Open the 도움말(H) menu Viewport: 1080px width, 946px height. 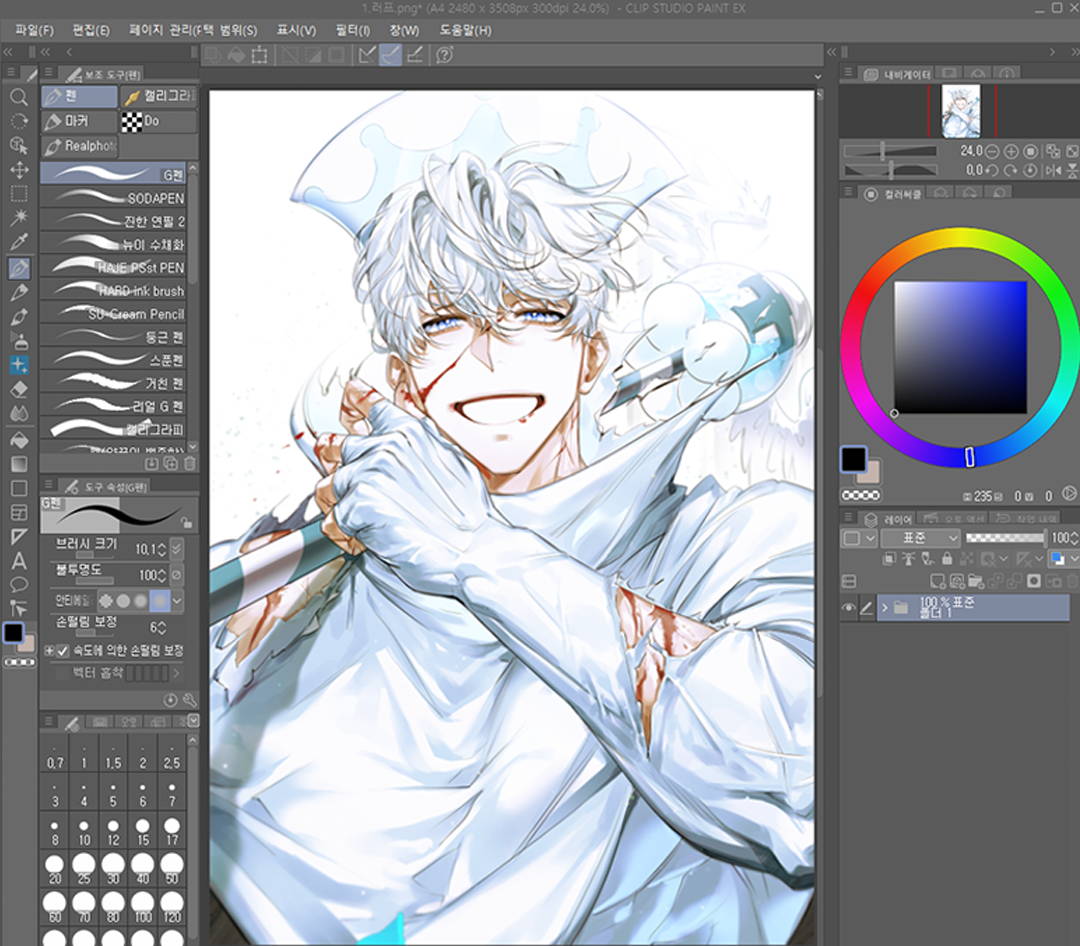466,30
